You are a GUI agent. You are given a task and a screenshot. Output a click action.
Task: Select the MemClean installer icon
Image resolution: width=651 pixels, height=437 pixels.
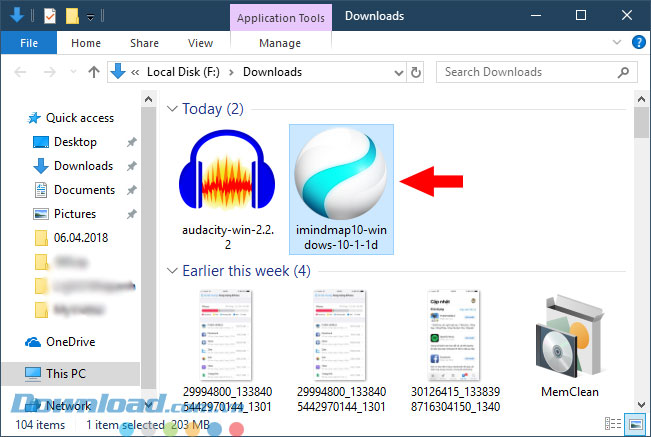[570, 337]
